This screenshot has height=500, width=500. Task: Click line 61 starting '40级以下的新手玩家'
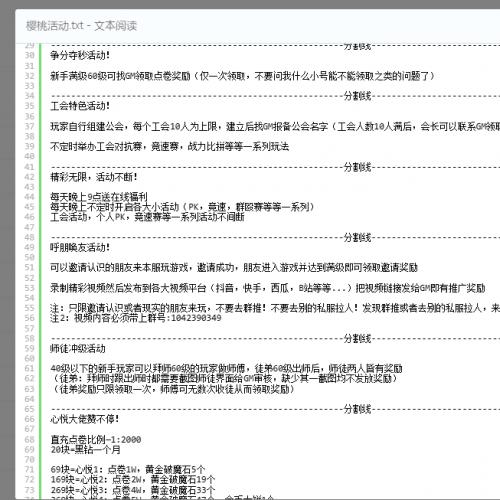tap(226, 368)
